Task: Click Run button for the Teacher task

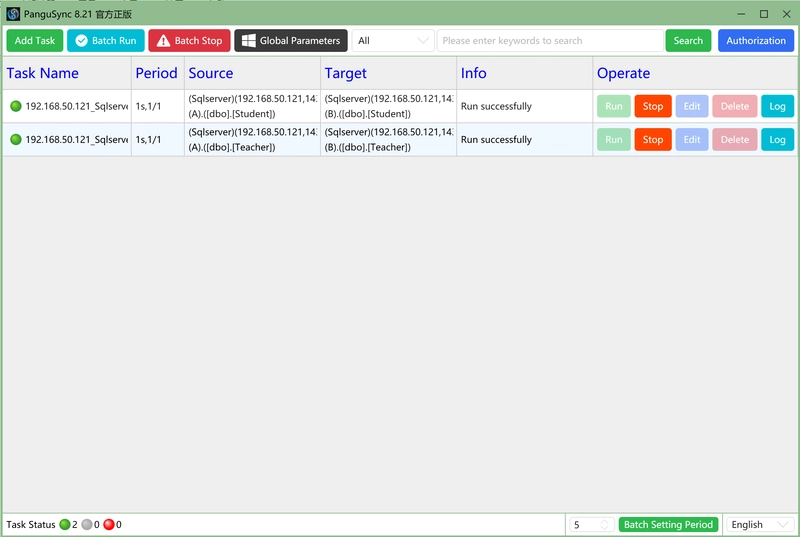Action: [x=614, y=139]
